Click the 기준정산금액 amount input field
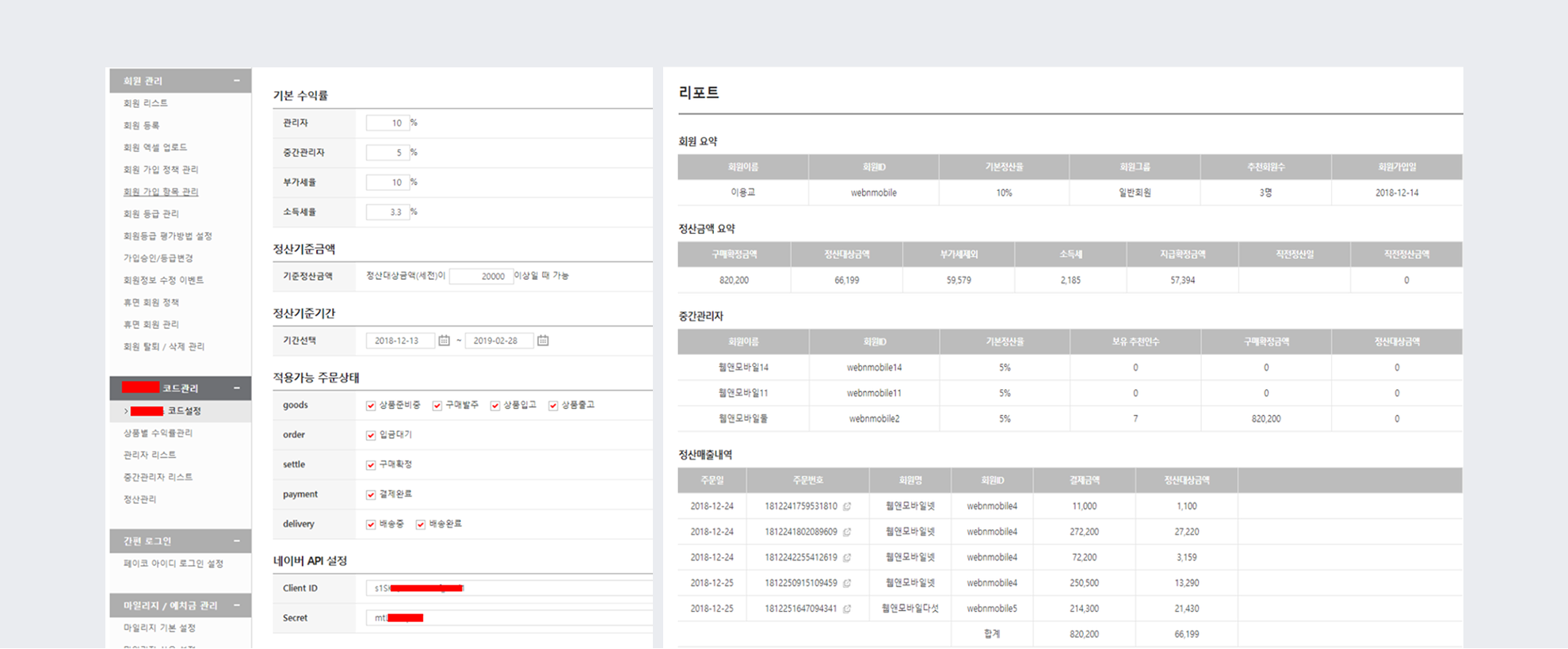1568x649 pixels. (480, 277)
